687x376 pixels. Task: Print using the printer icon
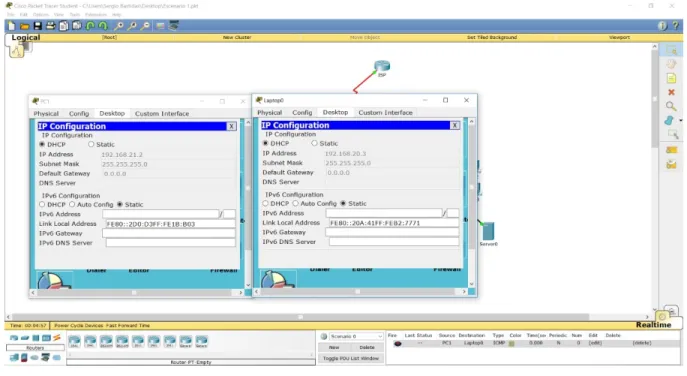tap(51, 26)
